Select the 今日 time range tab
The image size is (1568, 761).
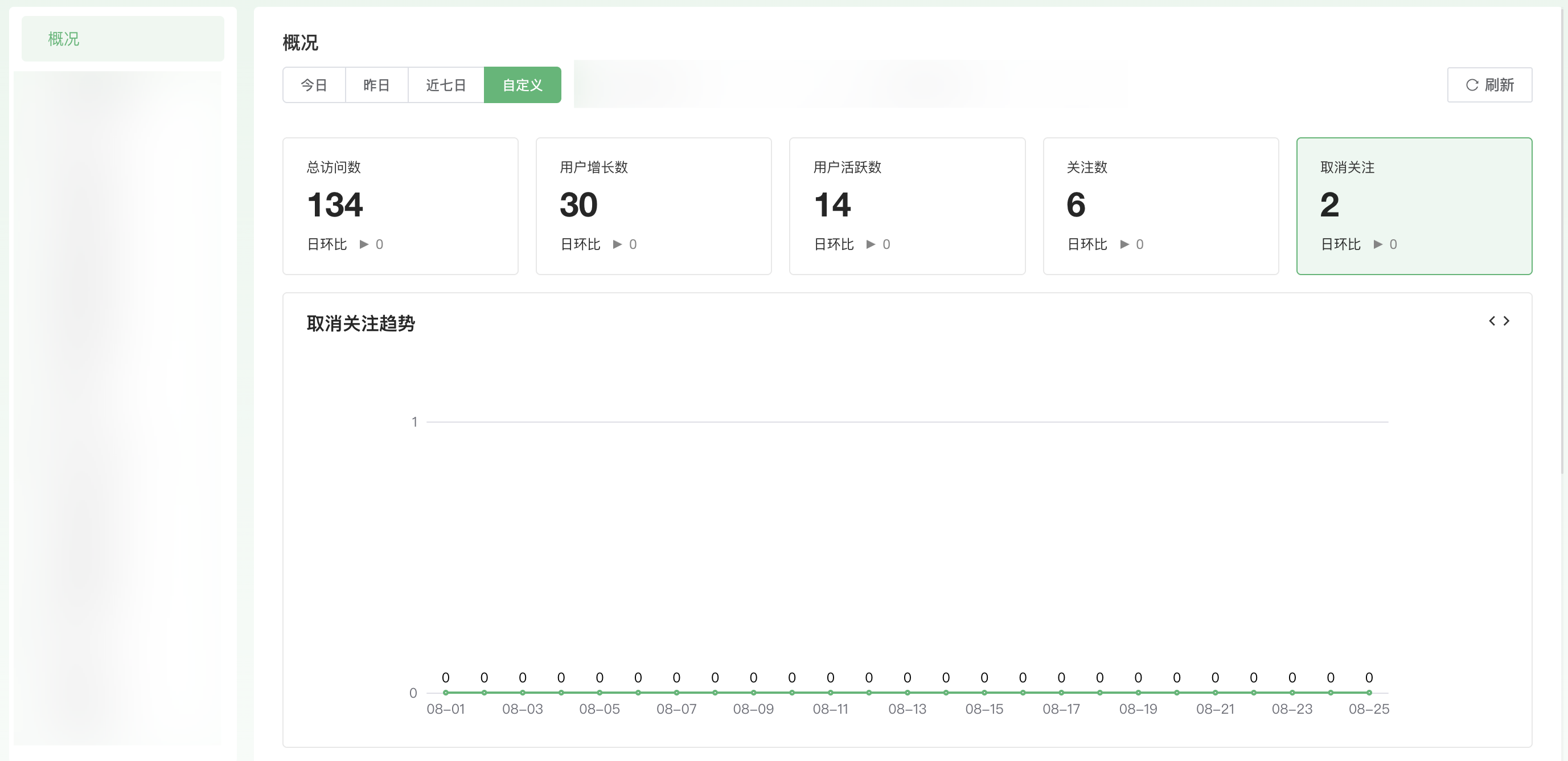[x=314, y=85]
